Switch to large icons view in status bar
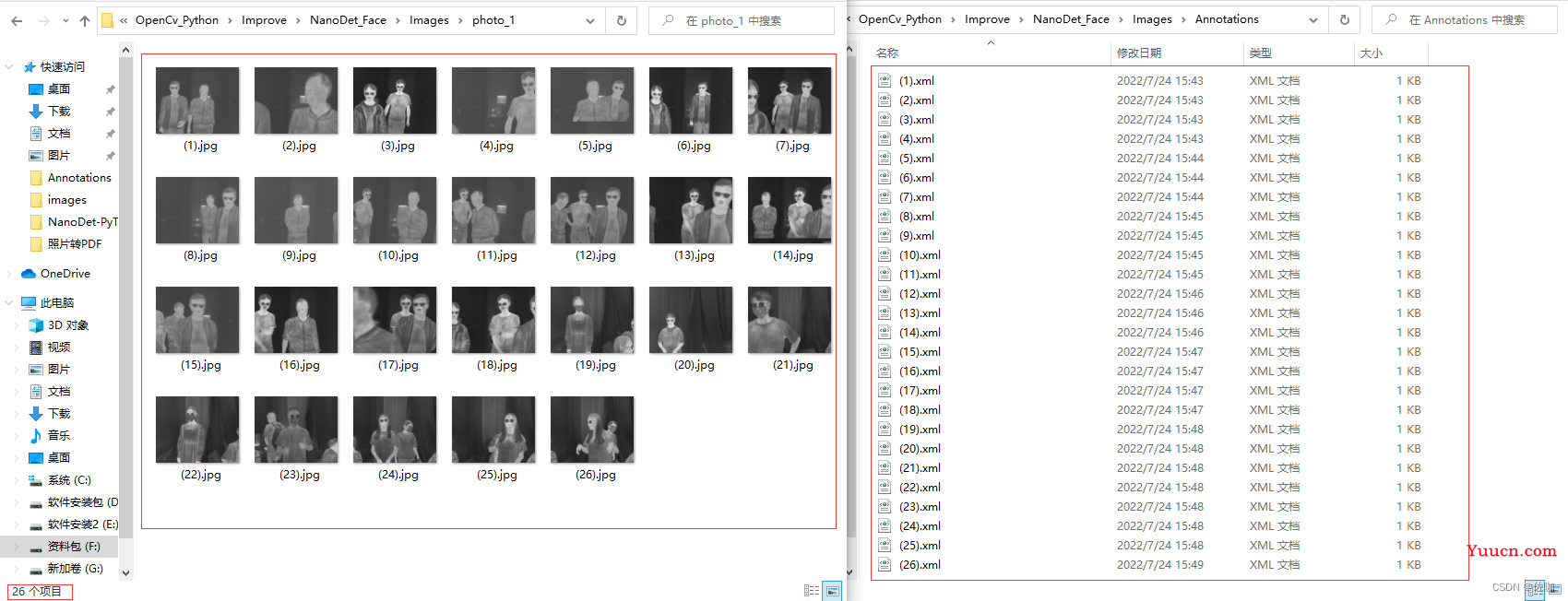The height and width of the screenshot is (601, 1568). [x=832, y=591]
